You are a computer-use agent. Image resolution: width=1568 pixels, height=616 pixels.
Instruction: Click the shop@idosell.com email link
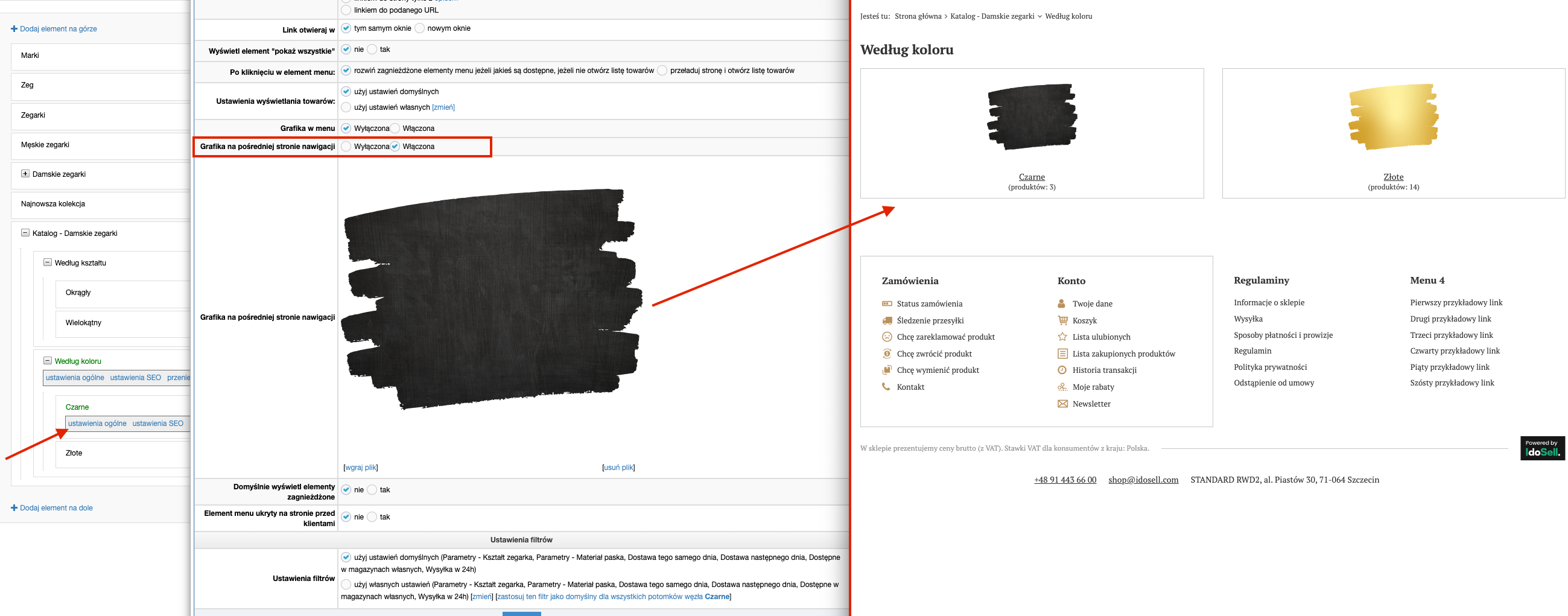coord(1143,480)
